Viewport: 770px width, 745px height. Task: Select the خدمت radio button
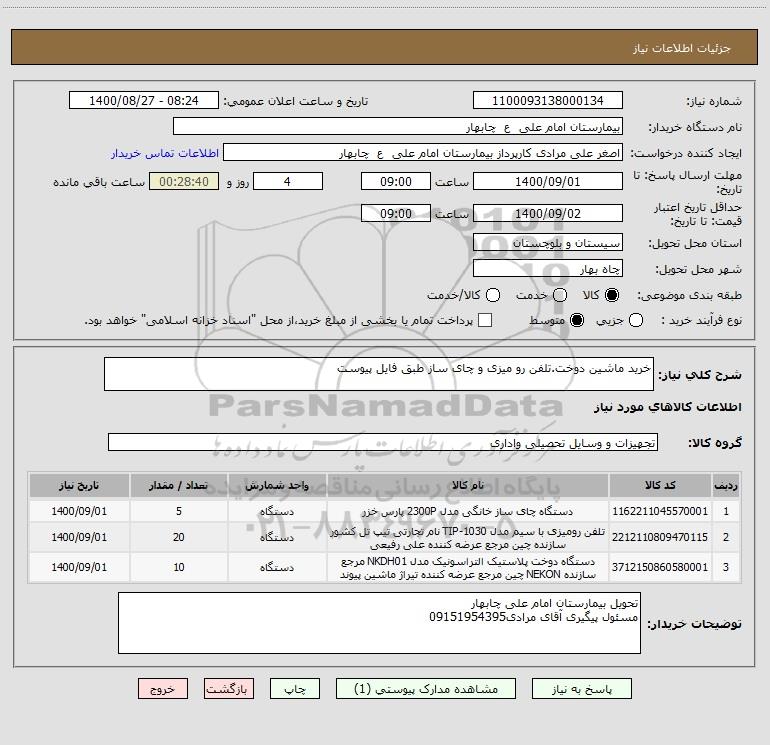click(560, 295)
